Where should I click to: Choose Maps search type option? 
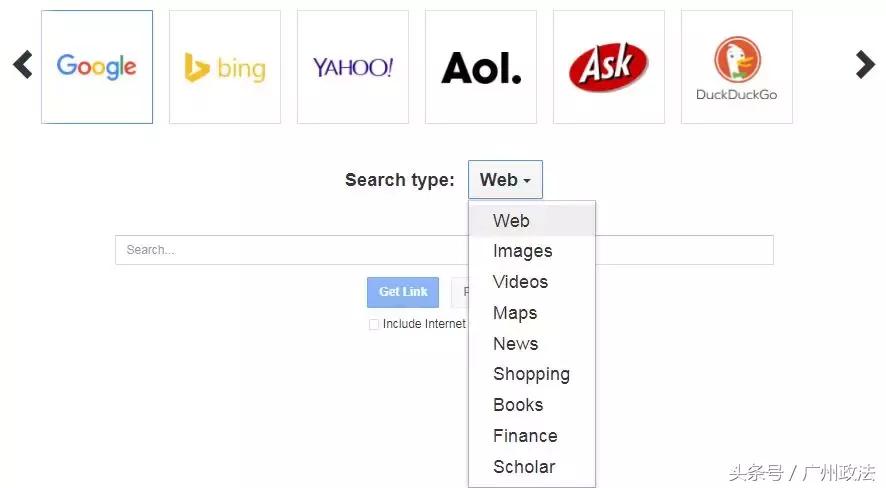(515, 313)
